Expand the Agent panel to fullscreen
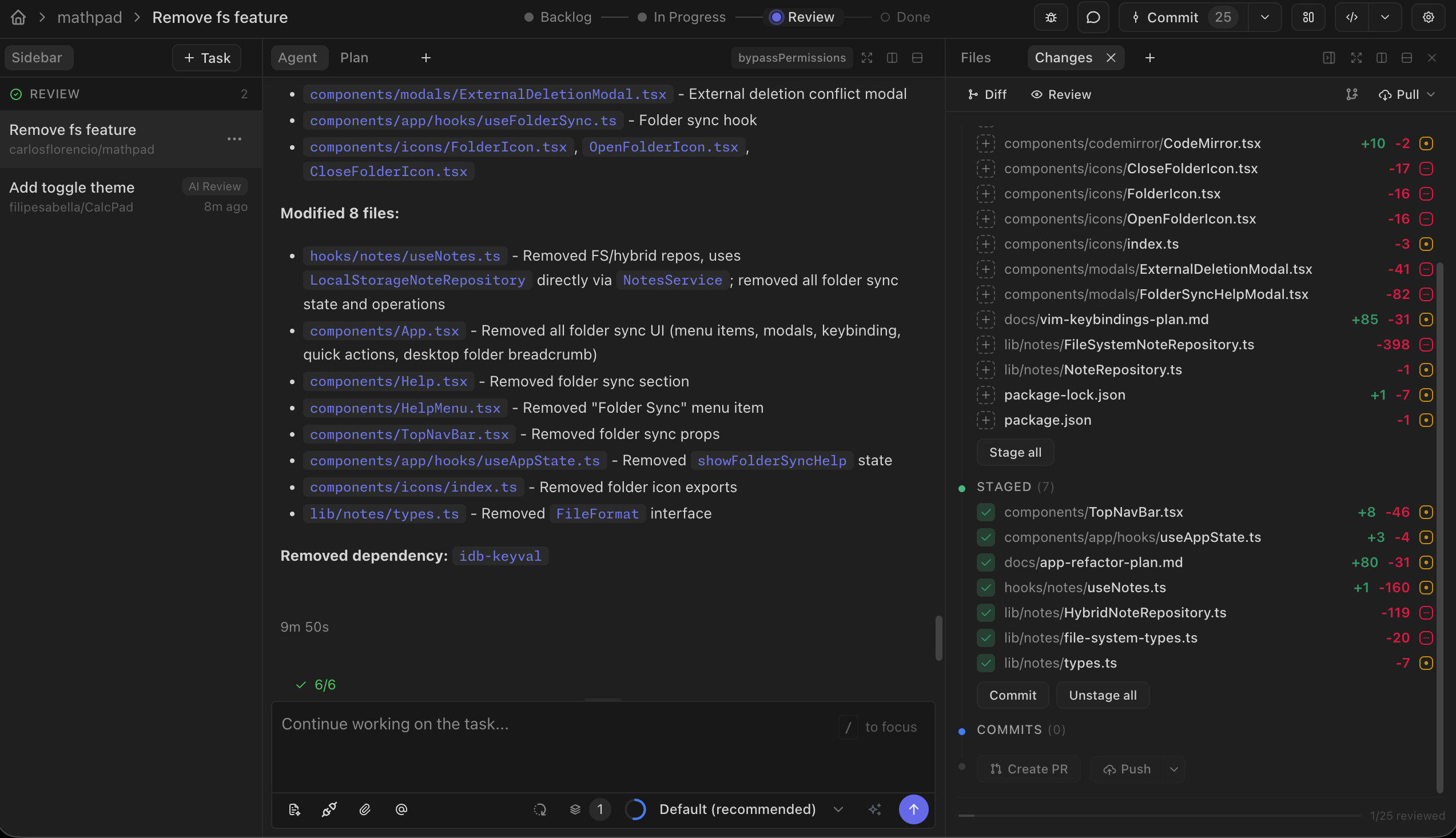Screen dimensions: 1456x838 click(866, 58)
